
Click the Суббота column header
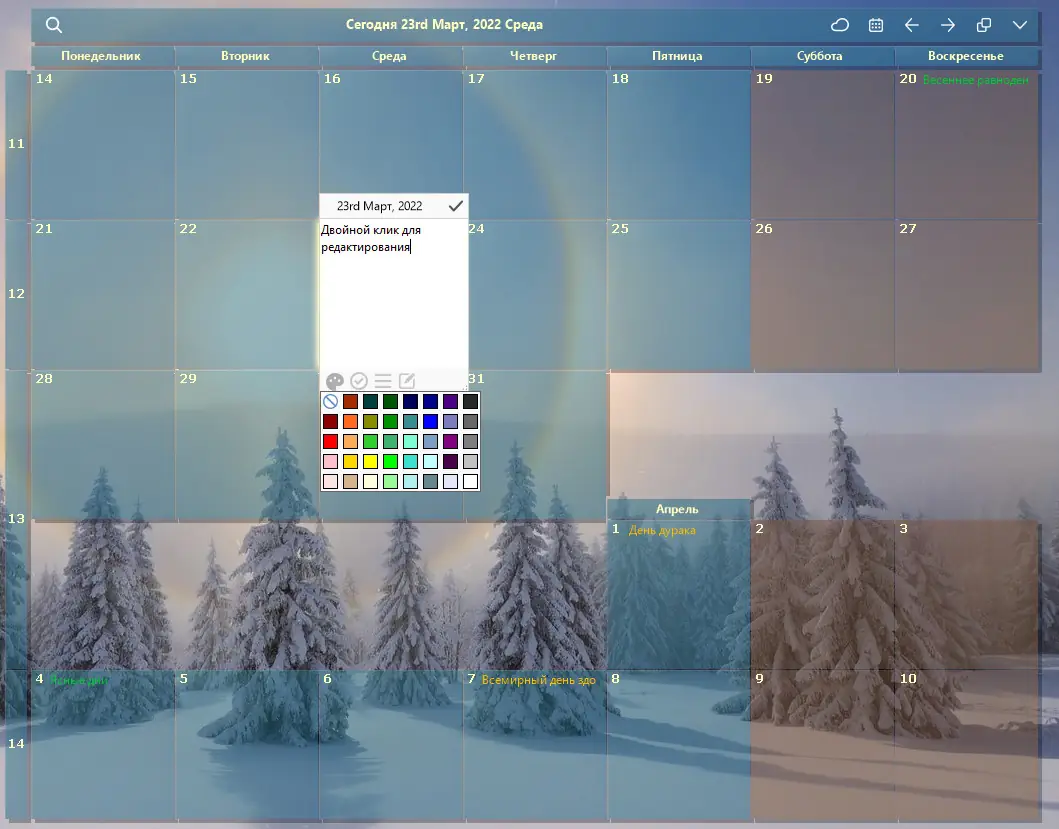(820, 56)
